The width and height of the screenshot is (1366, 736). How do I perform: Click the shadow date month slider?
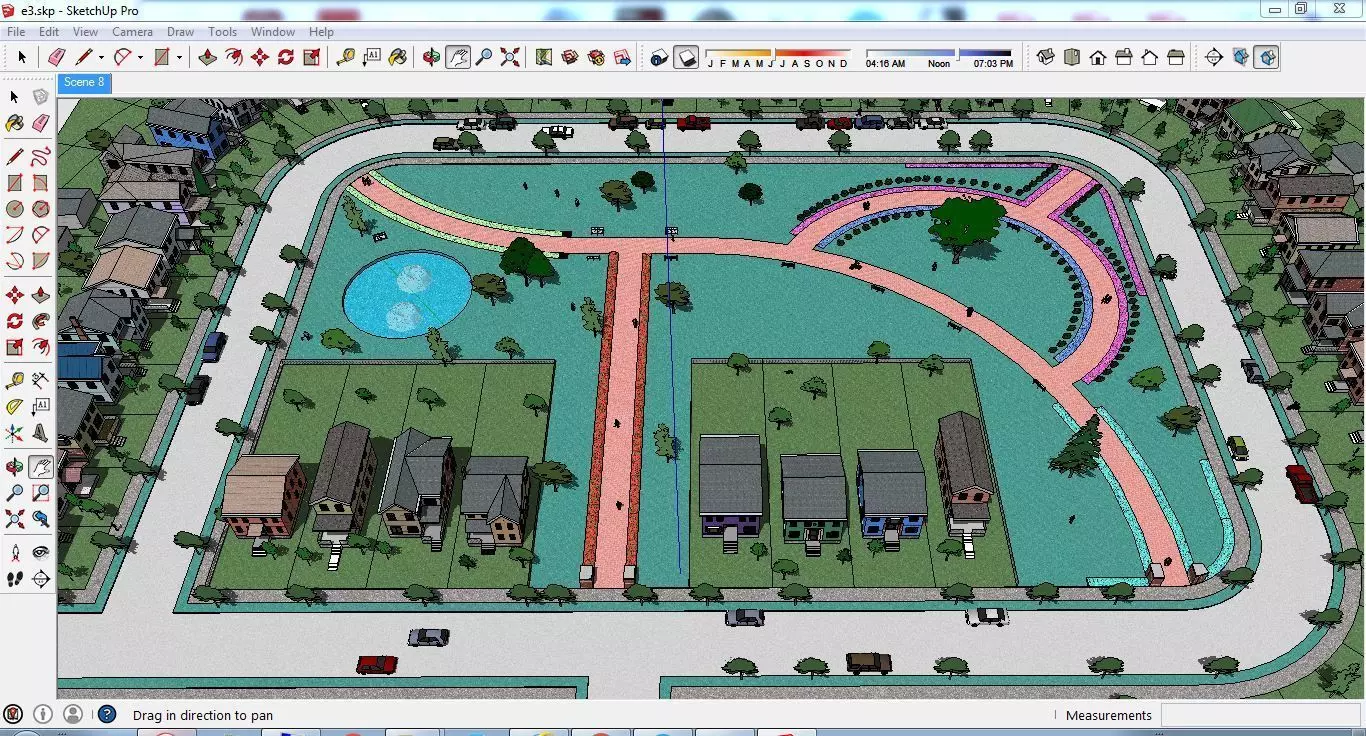[778, 53]
